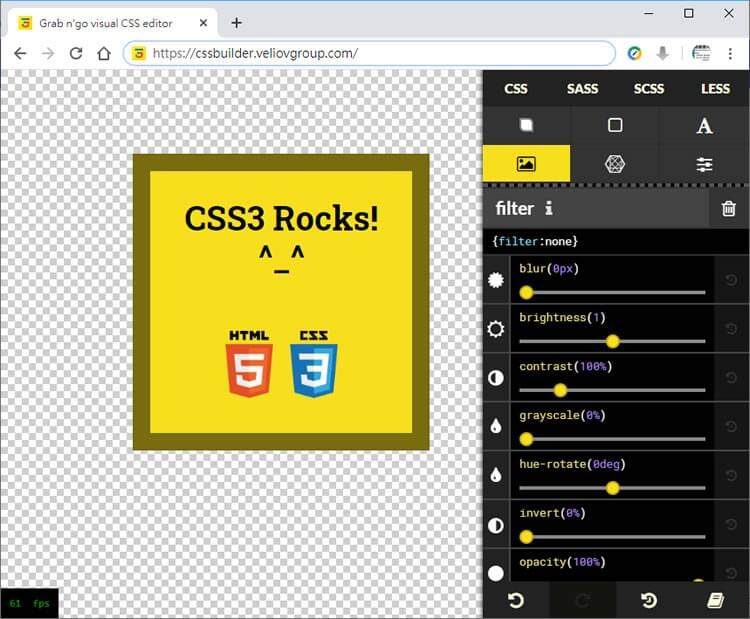
Task: Close the Grab n'go visual CSS editor tab
Action: (203, 23)
